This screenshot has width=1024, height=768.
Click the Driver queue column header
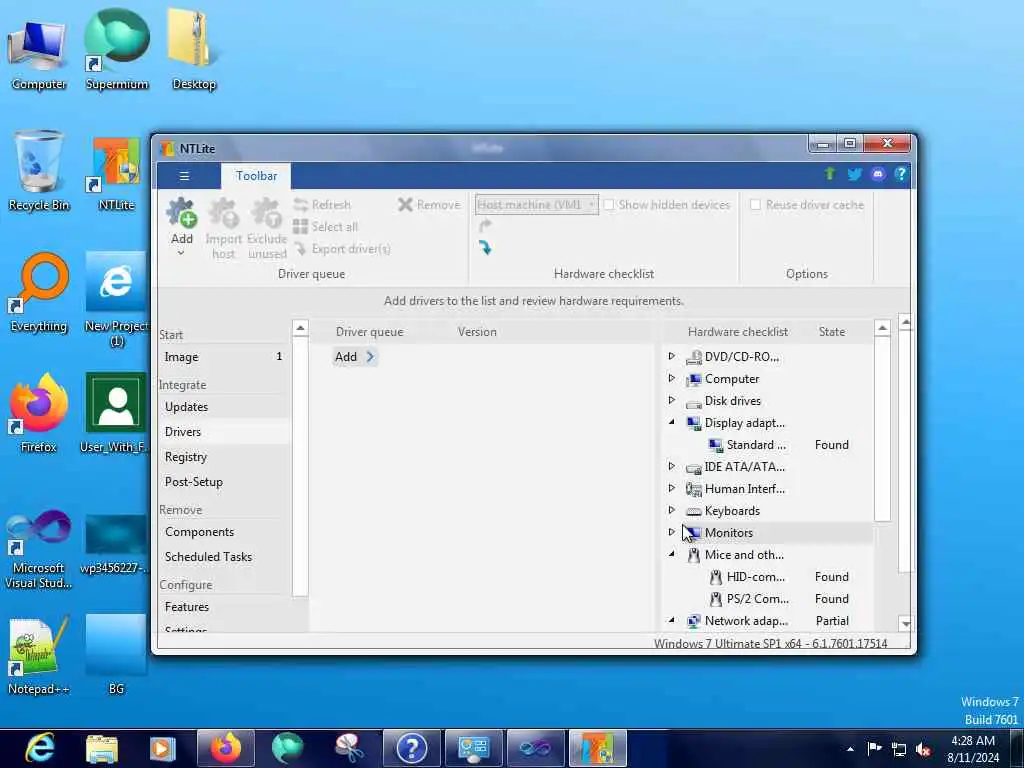point(370,332)
